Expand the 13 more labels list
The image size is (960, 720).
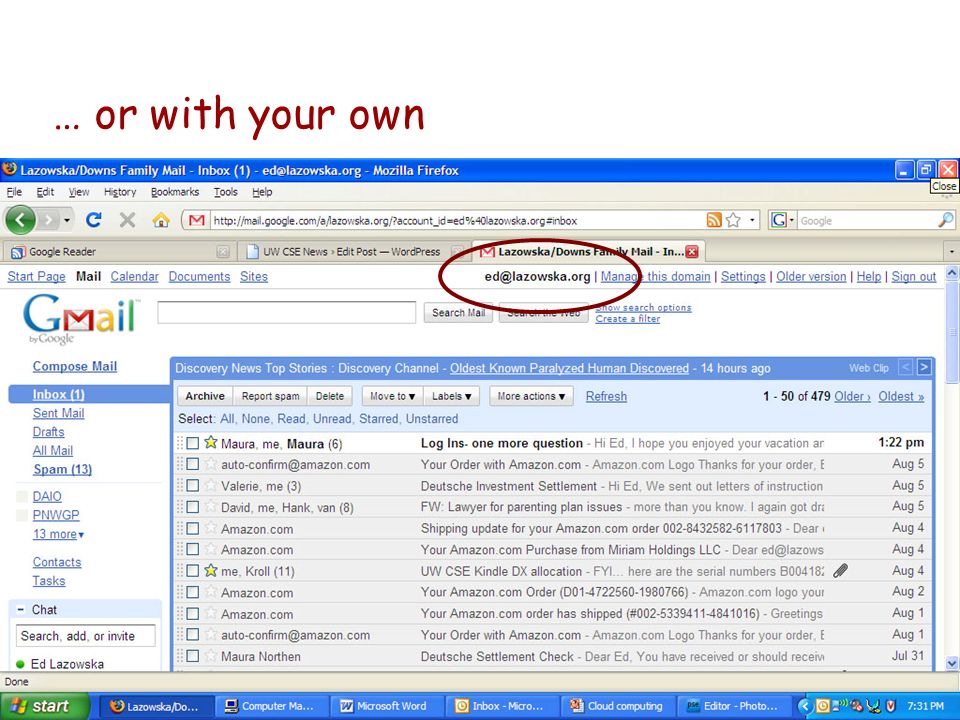tap(58, 534)
